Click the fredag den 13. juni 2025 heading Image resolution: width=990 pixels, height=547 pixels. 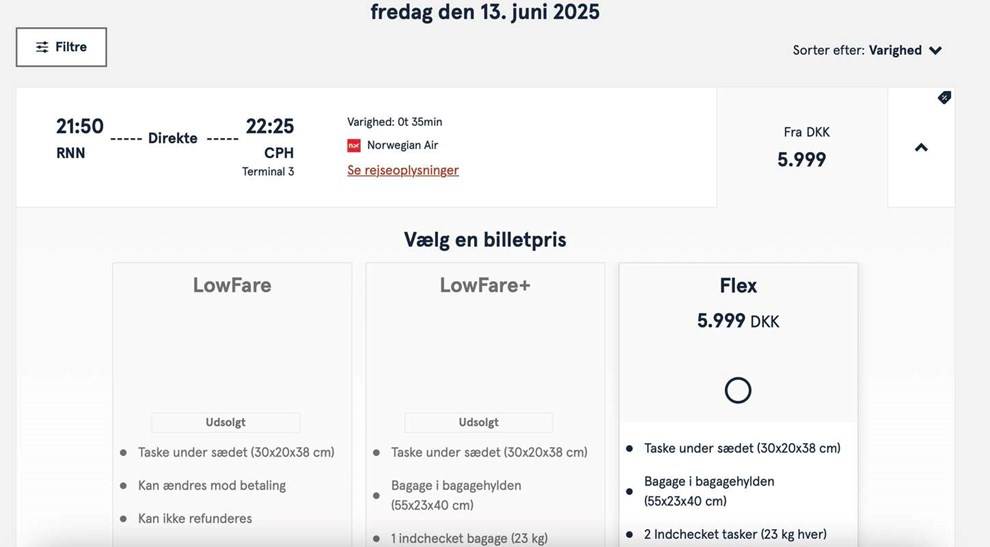(485, 12)
